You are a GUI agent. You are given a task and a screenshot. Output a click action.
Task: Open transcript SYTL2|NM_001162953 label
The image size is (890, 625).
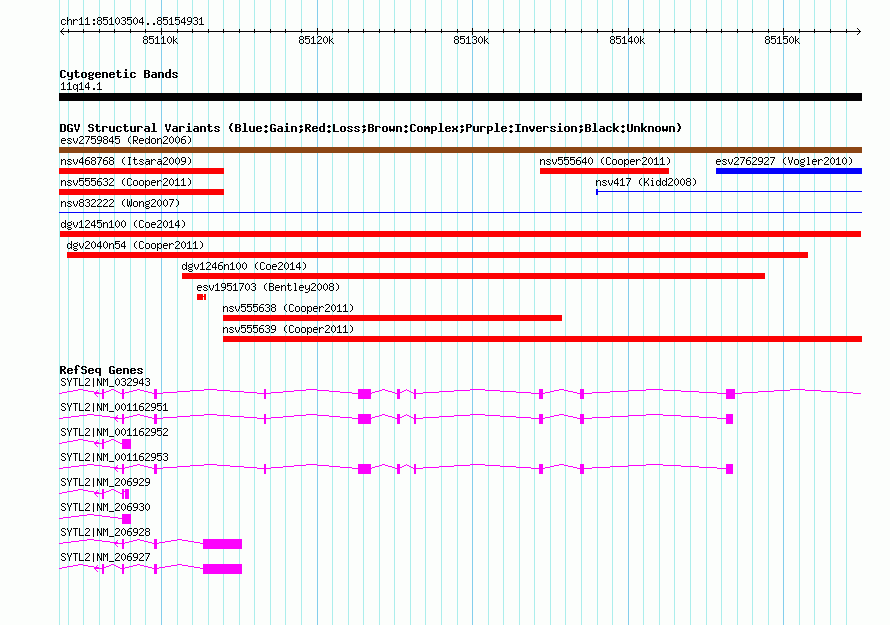pos(114,458)
